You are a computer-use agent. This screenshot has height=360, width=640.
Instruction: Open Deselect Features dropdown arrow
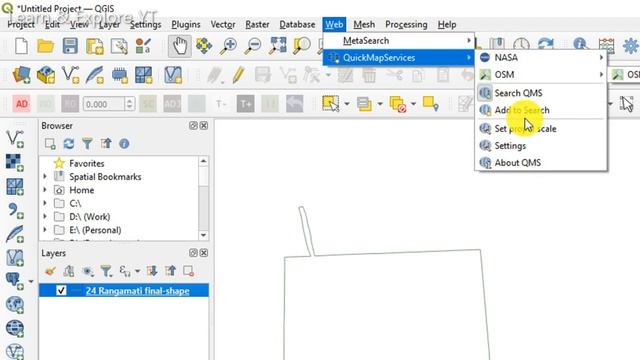pos(413,104)
